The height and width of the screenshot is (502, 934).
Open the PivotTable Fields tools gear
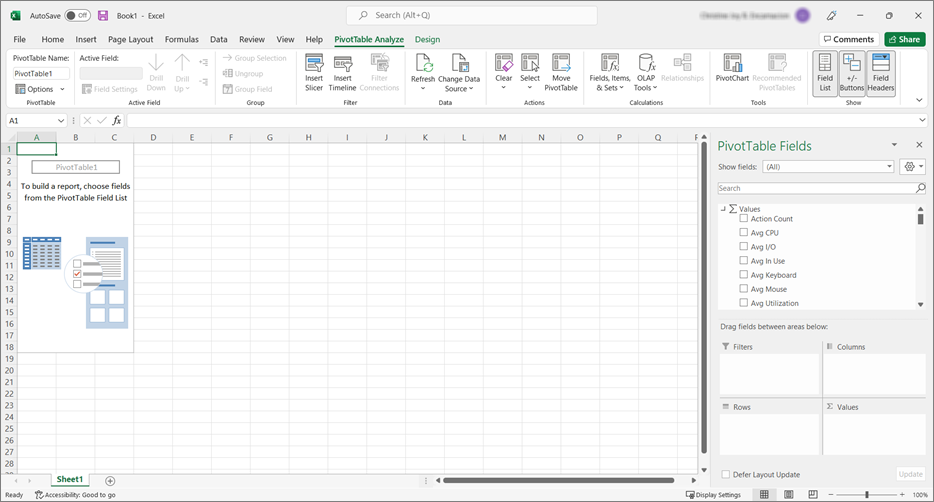tap(913, 167)
